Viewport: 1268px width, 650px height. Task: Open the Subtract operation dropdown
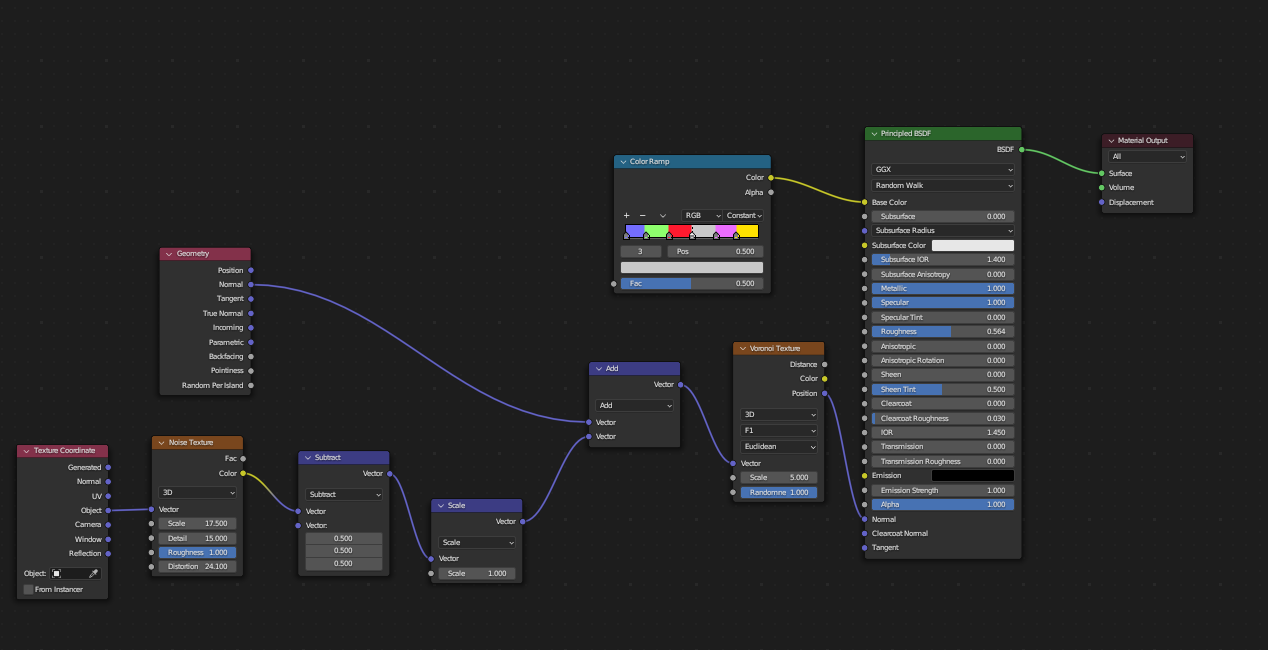pyautogui.click(x=344, y=494)
